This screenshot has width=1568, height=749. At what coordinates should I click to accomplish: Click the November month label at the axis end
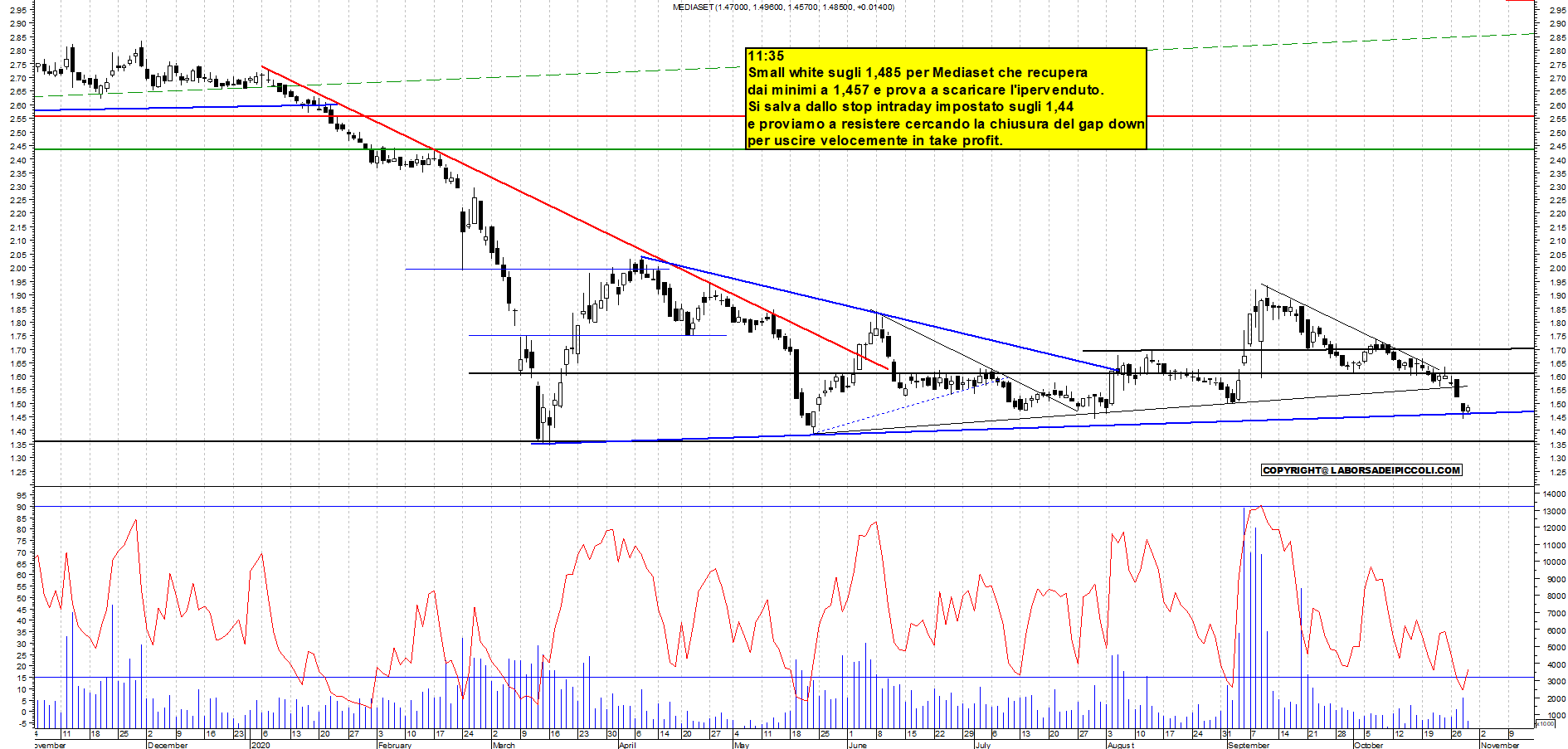tap(1500, 745)
